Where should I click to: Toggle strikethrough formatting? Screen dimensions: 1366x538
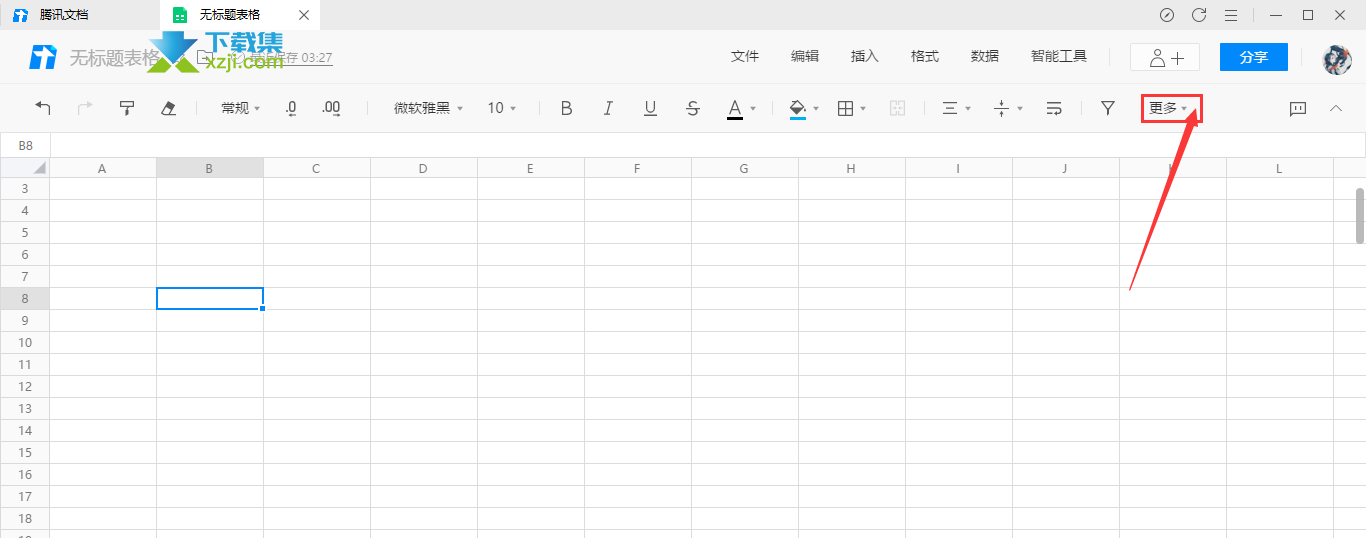tap(693, 108)
